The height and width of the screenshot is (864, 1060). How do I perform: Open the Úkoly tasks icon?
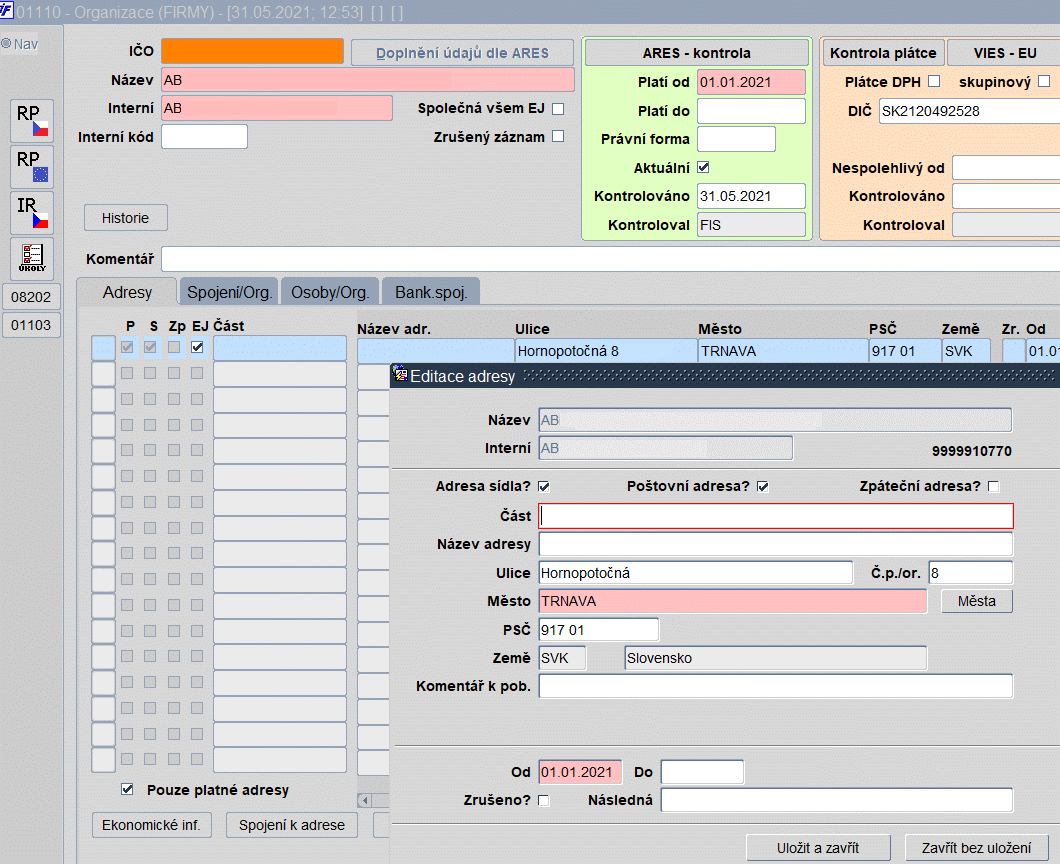click(x=32, y=258)
